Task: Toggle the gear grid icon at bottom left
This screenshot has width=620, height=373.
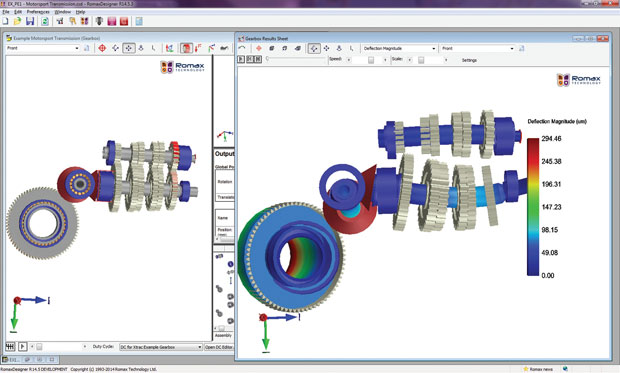Action: click(10, 346)
